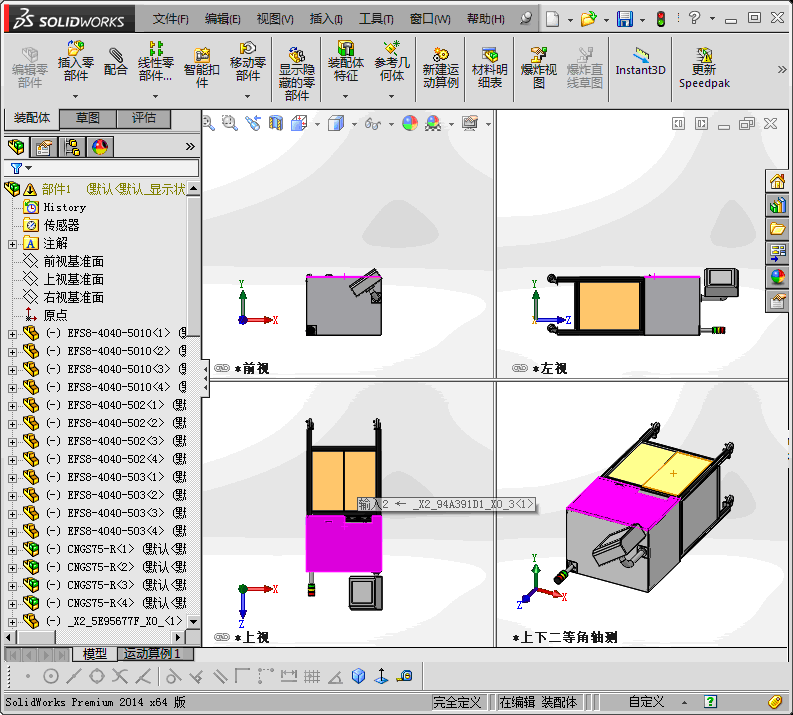This screenshot has height=715, width=793.
Task: Open Display Style dropdown arrow in view toolbar
Action: [x=354, y=124]
